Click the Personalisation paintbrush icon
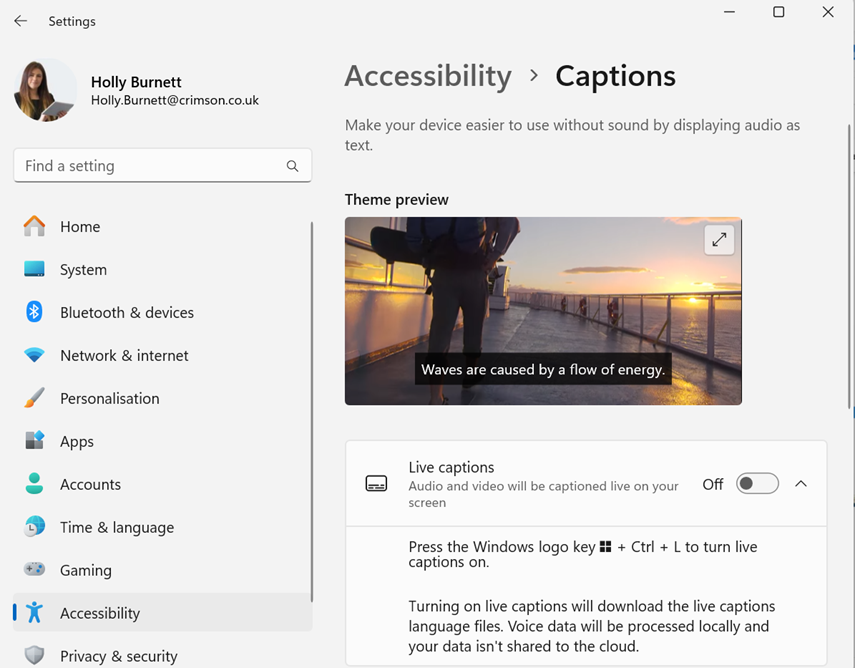The image size is (855, 668). tap(34, 398)
